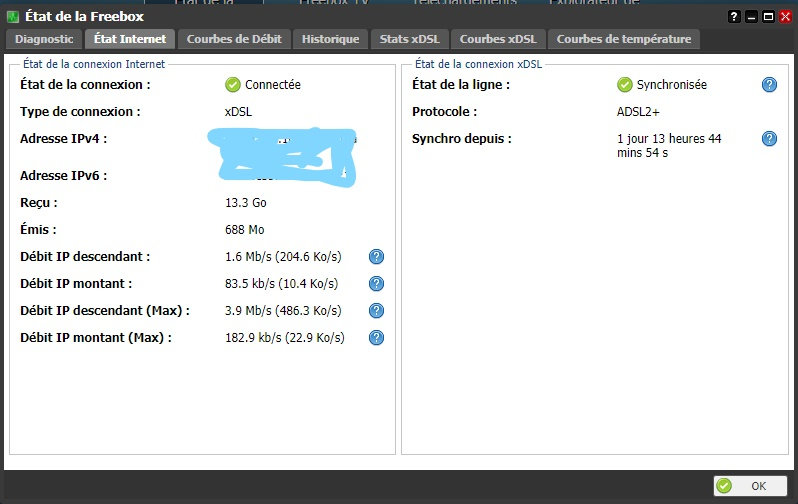Open help for Débit IP montant (Max)
The height and width of the screenshot is (504, 798).
376,338
